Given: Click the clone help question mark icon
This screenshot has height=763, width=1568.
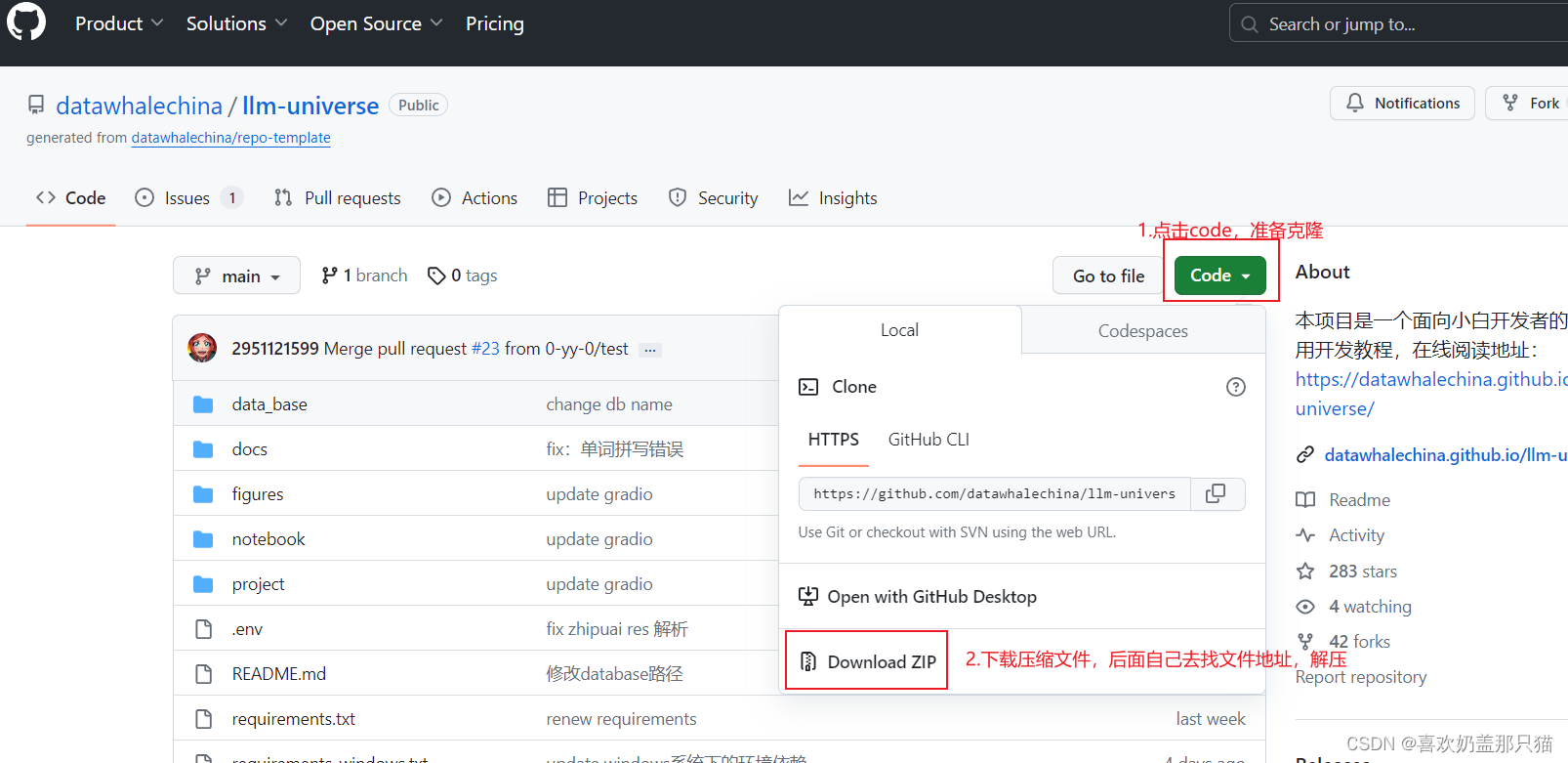Looking at the screenshot, I should tap(1236, 387).
